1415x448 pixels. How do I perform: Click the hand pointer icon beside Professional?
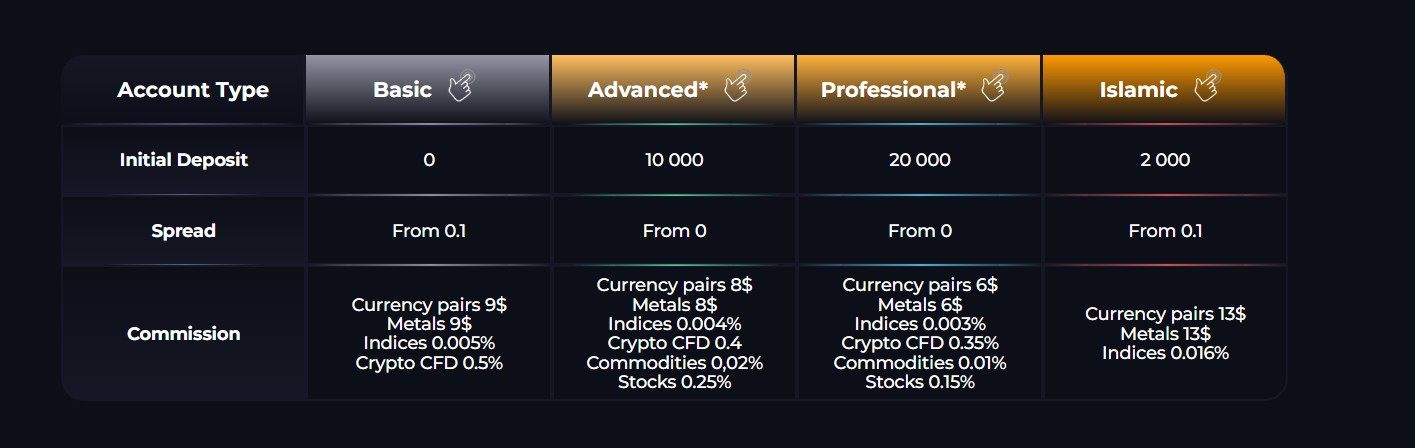click(992, 88)
